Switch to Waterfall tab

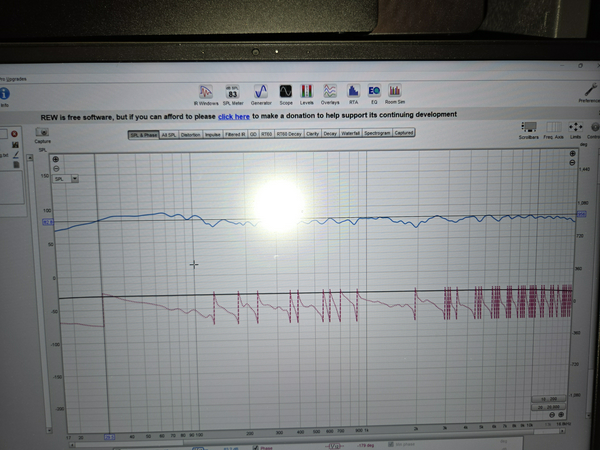(x=350, y=133)
